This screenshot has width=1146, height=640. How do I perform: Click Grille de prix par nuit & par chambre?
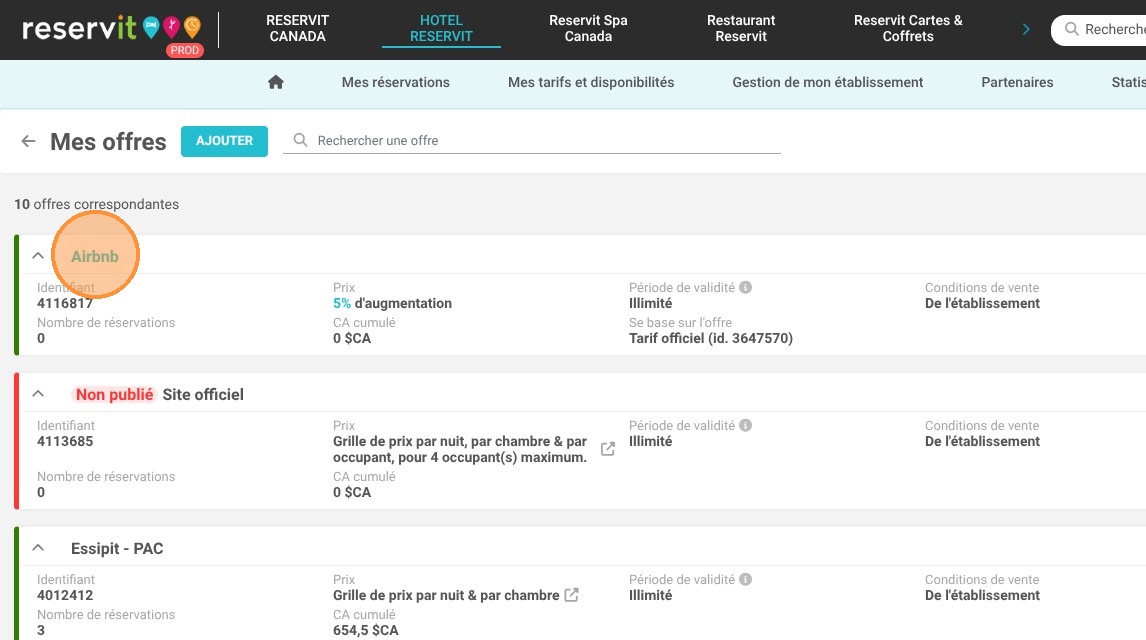coord(446,595)
